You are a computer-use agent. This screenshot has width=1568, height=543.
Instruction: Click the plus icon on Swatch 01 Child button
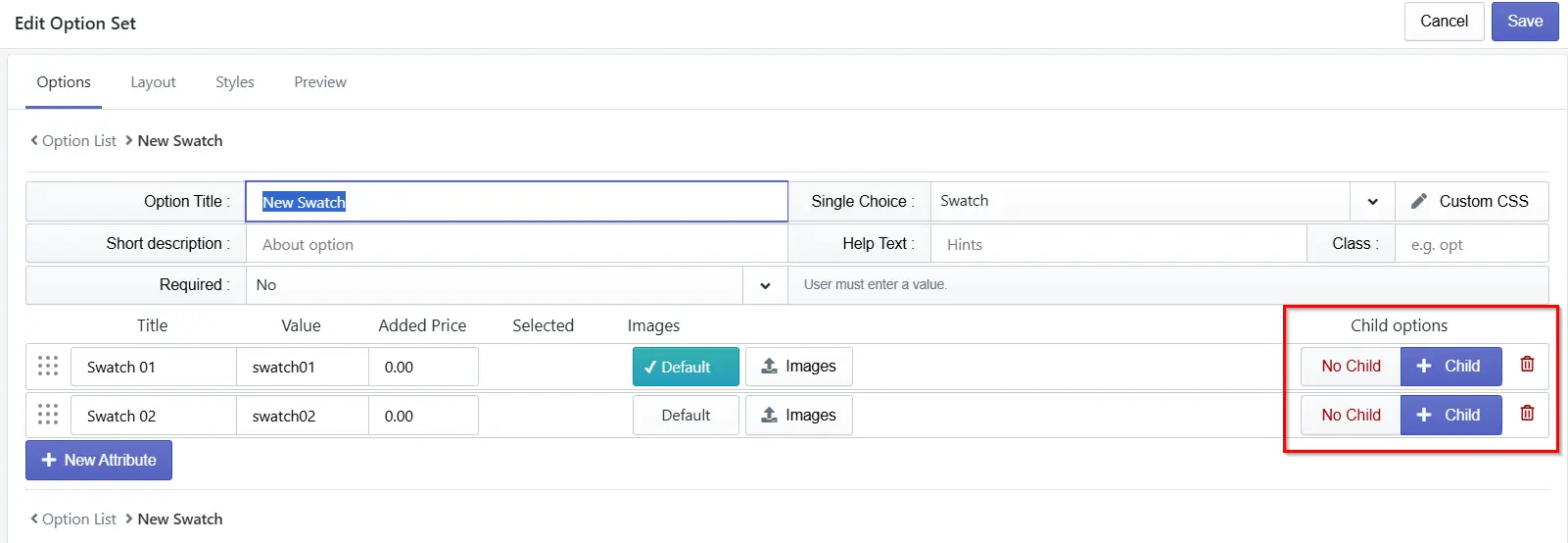click(x=1424, y=366)
